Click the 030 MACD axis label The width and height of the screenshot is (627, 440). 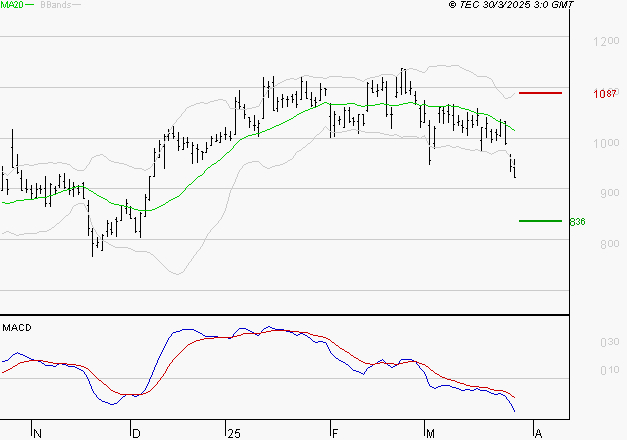coord(609,342)
